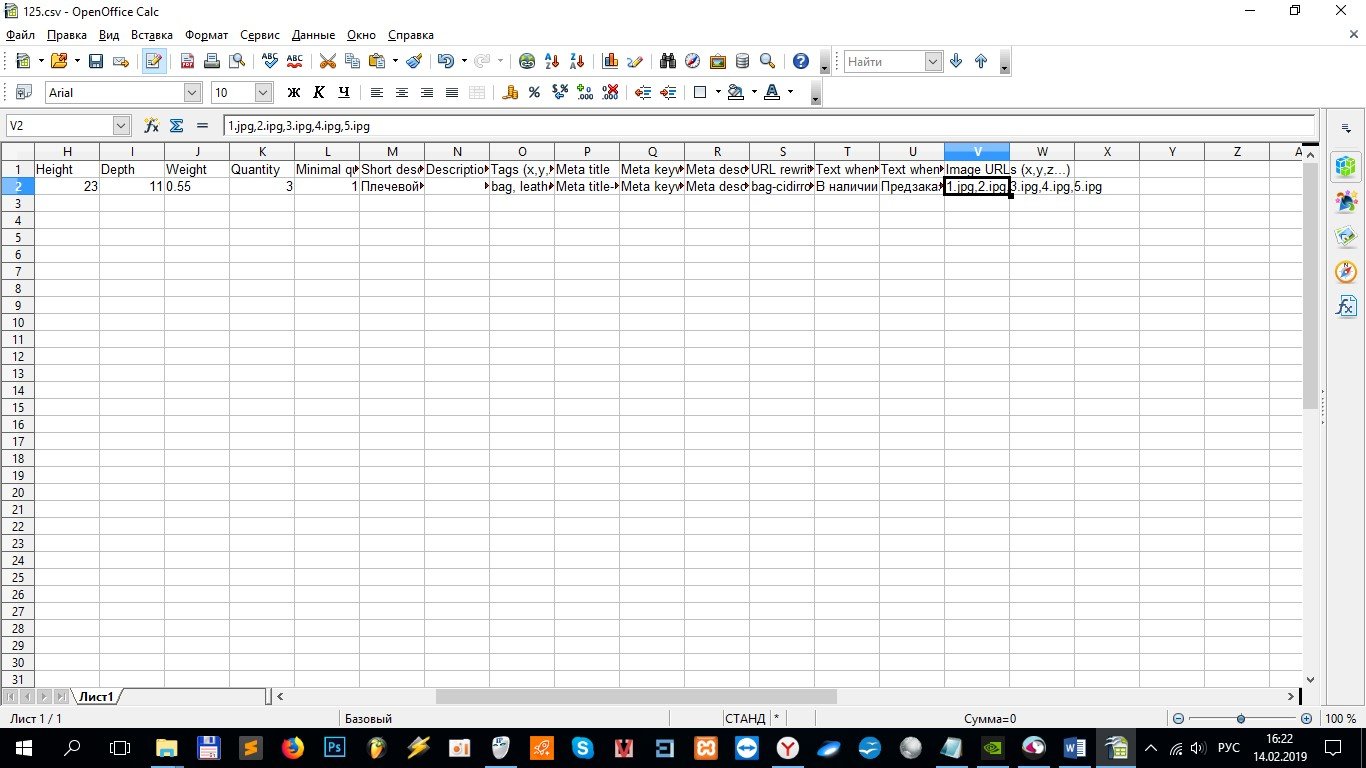Click the 100 % zoom level in status bar
This screenshot has height=768, width=1366.
click(x=1341, y=718)
